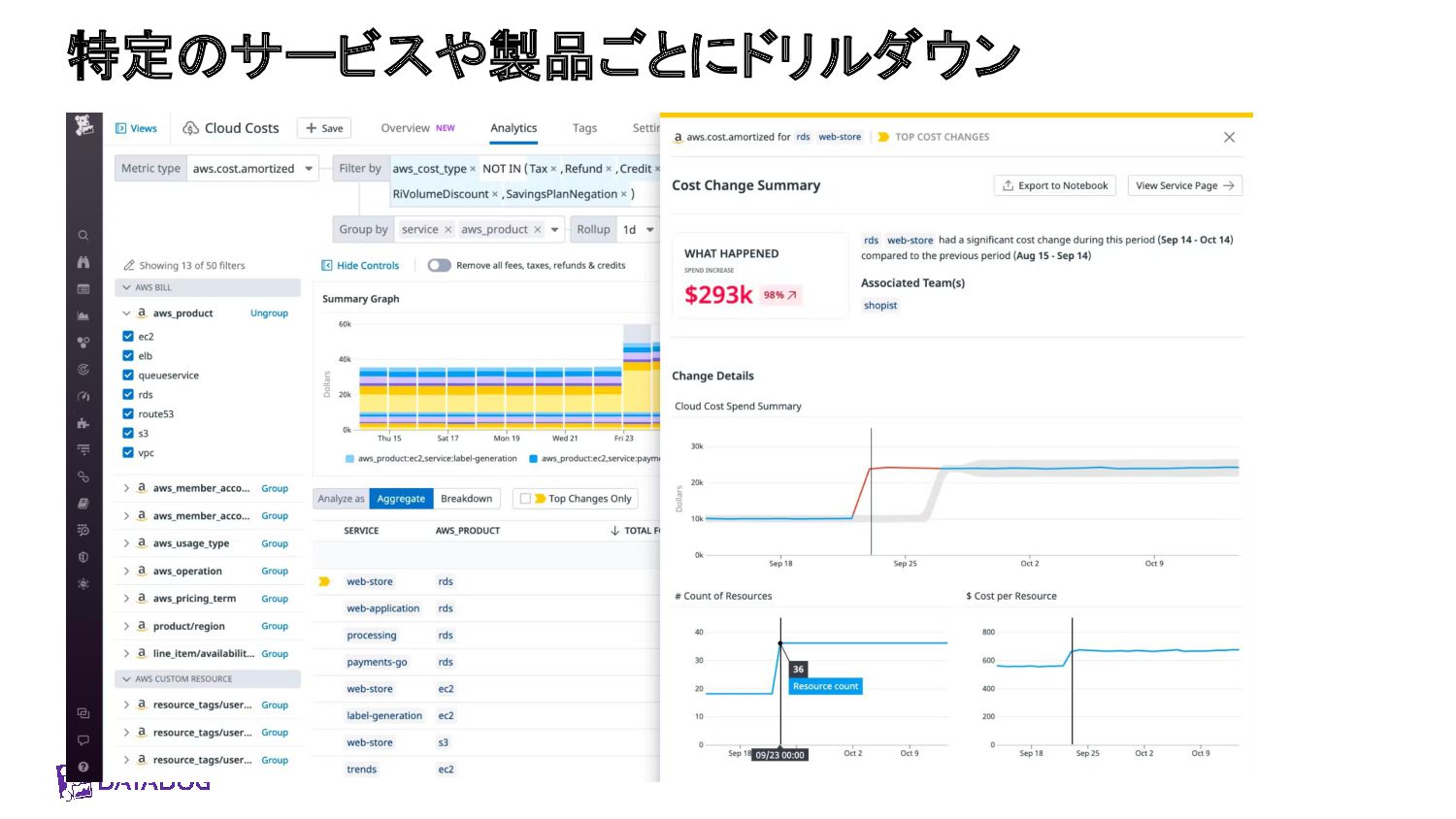Click the yellow flag beside web-store row

tap(324, 582)
